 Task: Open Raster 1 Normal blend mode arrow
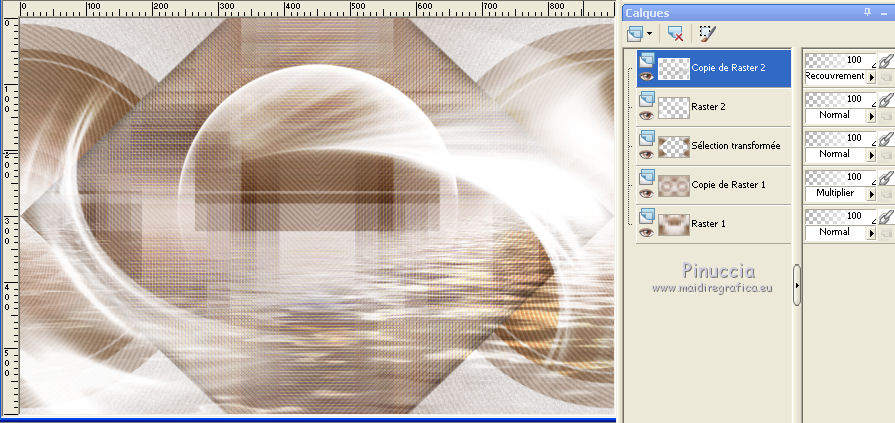pyautogui.click(x=872, y=233)
